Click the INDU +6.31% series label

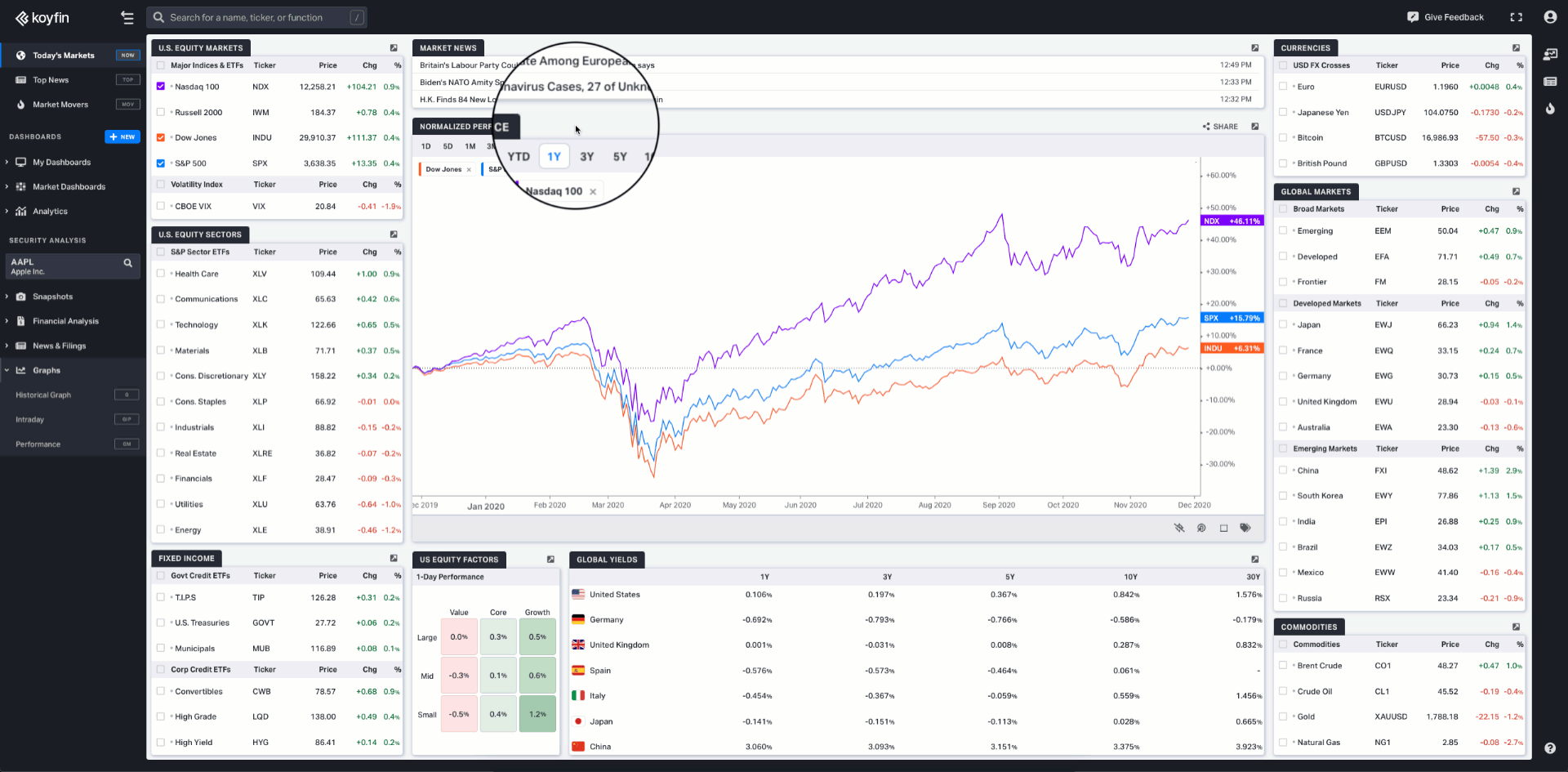click(x=1232, y=349)
